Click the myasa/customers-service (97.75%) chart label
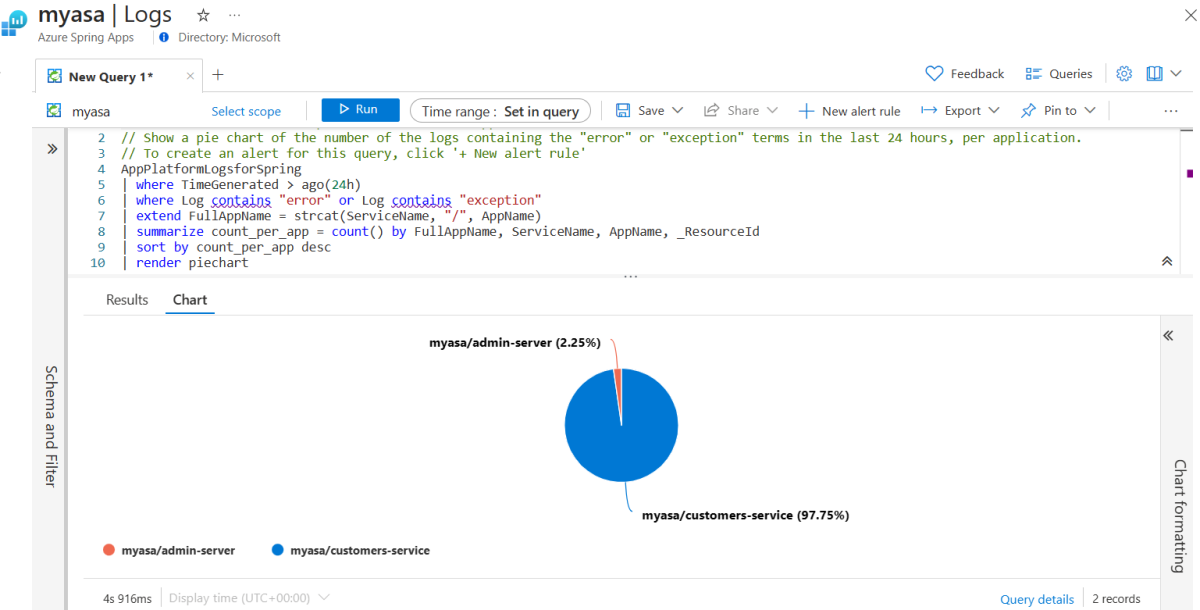Screen dimensions: 1200x610 tap(745, 515)
